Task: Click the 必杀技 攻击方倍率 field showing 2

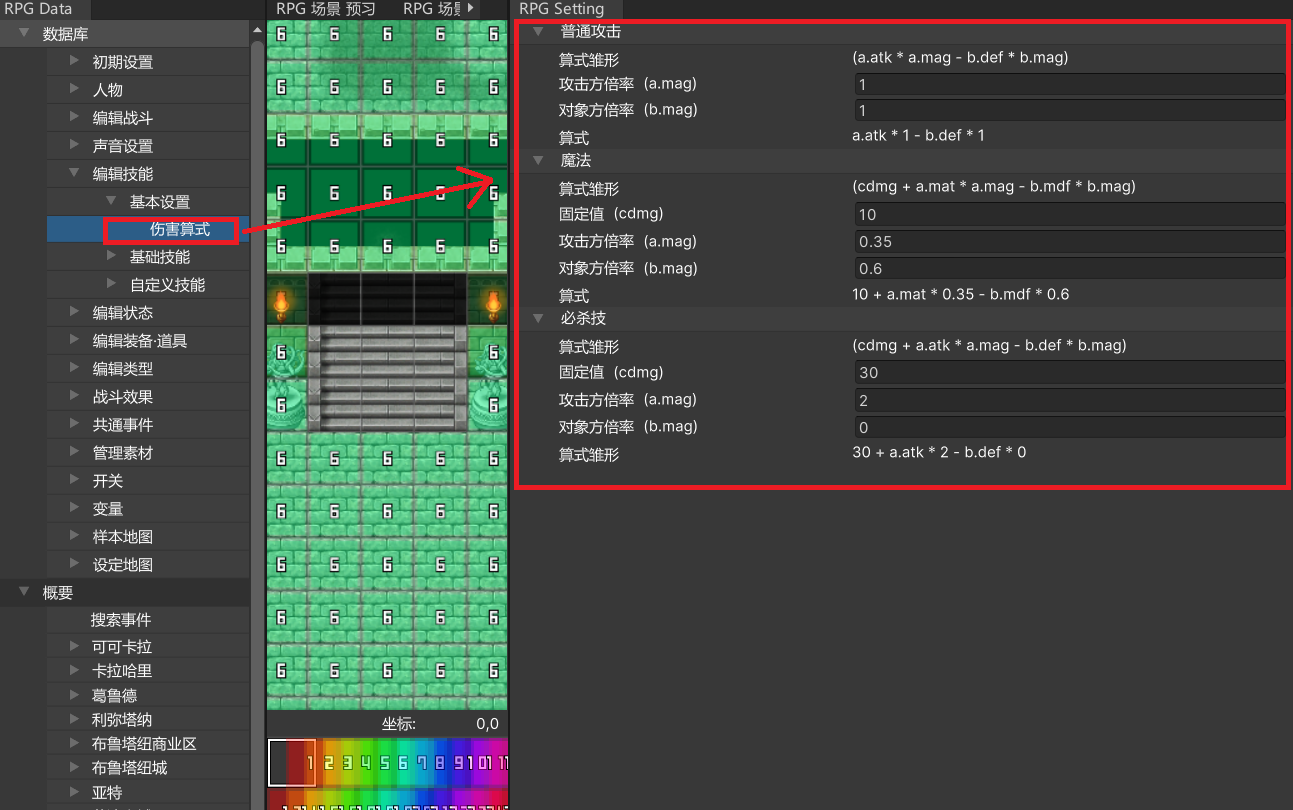Action: [x=1069, y=400]
